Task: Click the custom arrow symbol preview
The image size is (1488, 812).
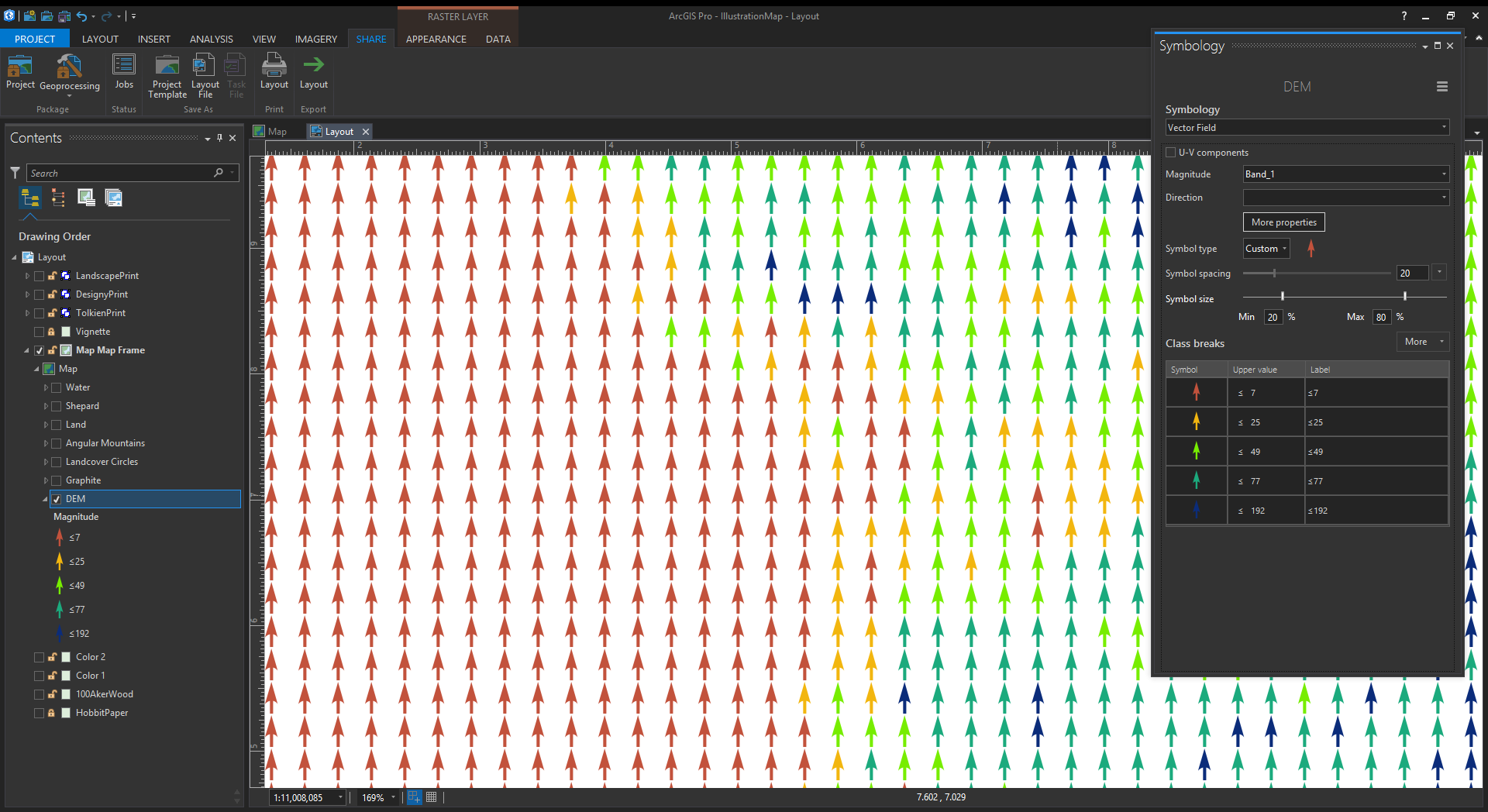Action: (1311, 249)
